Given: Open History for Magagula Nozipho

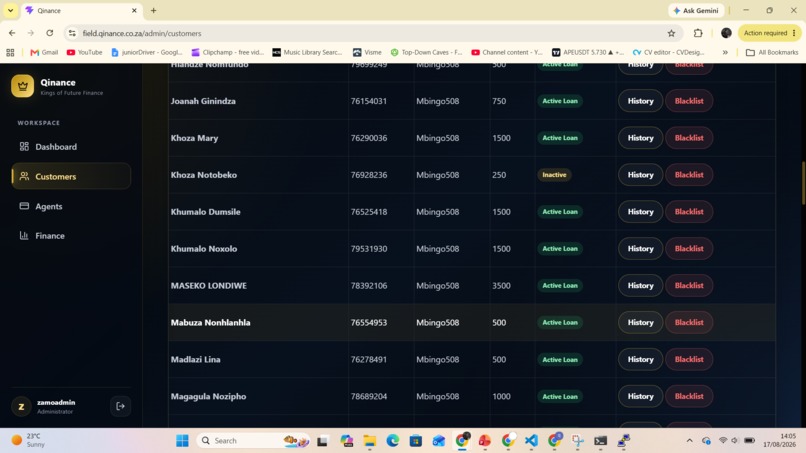Looking at the screenshot, I should pos(640,396).
